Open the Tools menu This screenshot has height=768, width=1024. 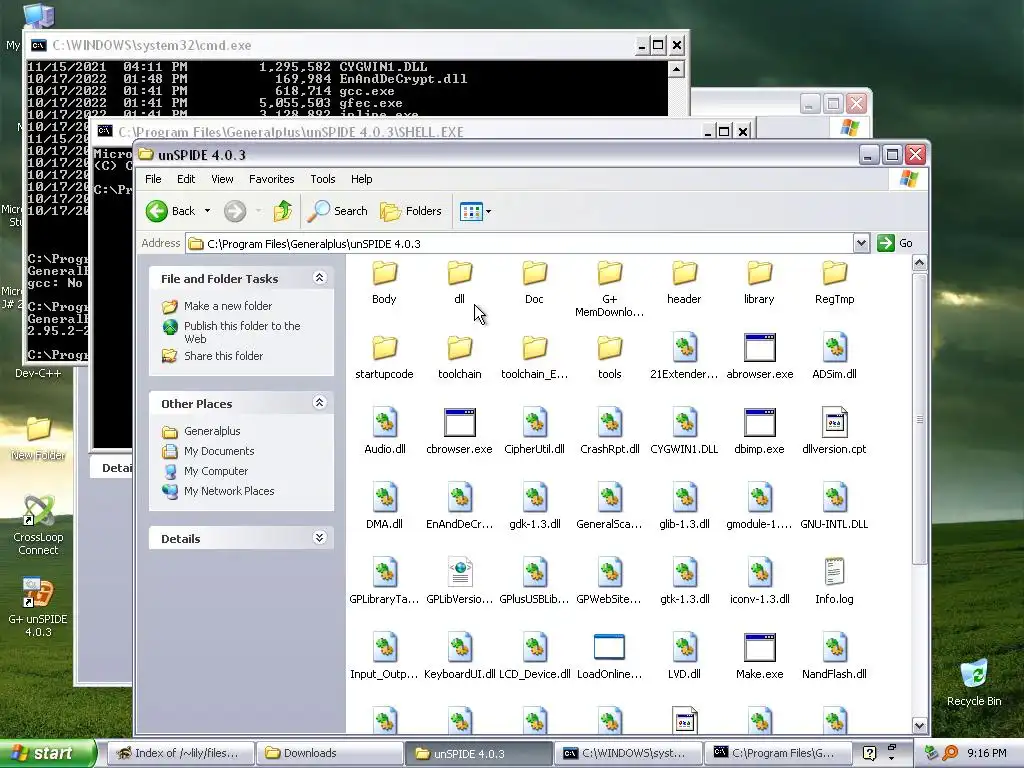coord(323,179)
